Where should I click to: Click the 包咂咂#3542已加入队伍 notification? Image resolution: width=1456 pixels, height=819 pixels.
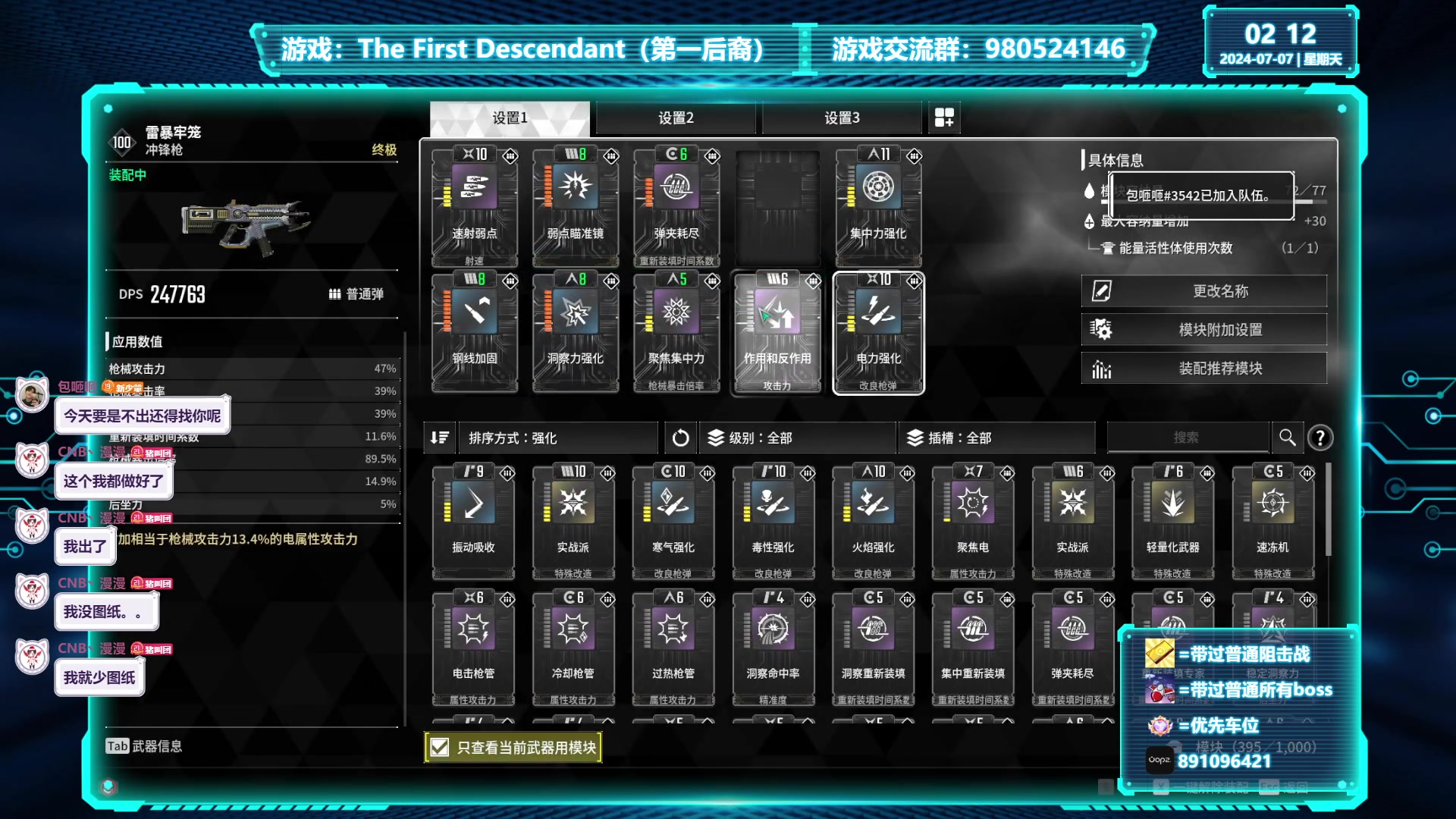point(1201,196)
